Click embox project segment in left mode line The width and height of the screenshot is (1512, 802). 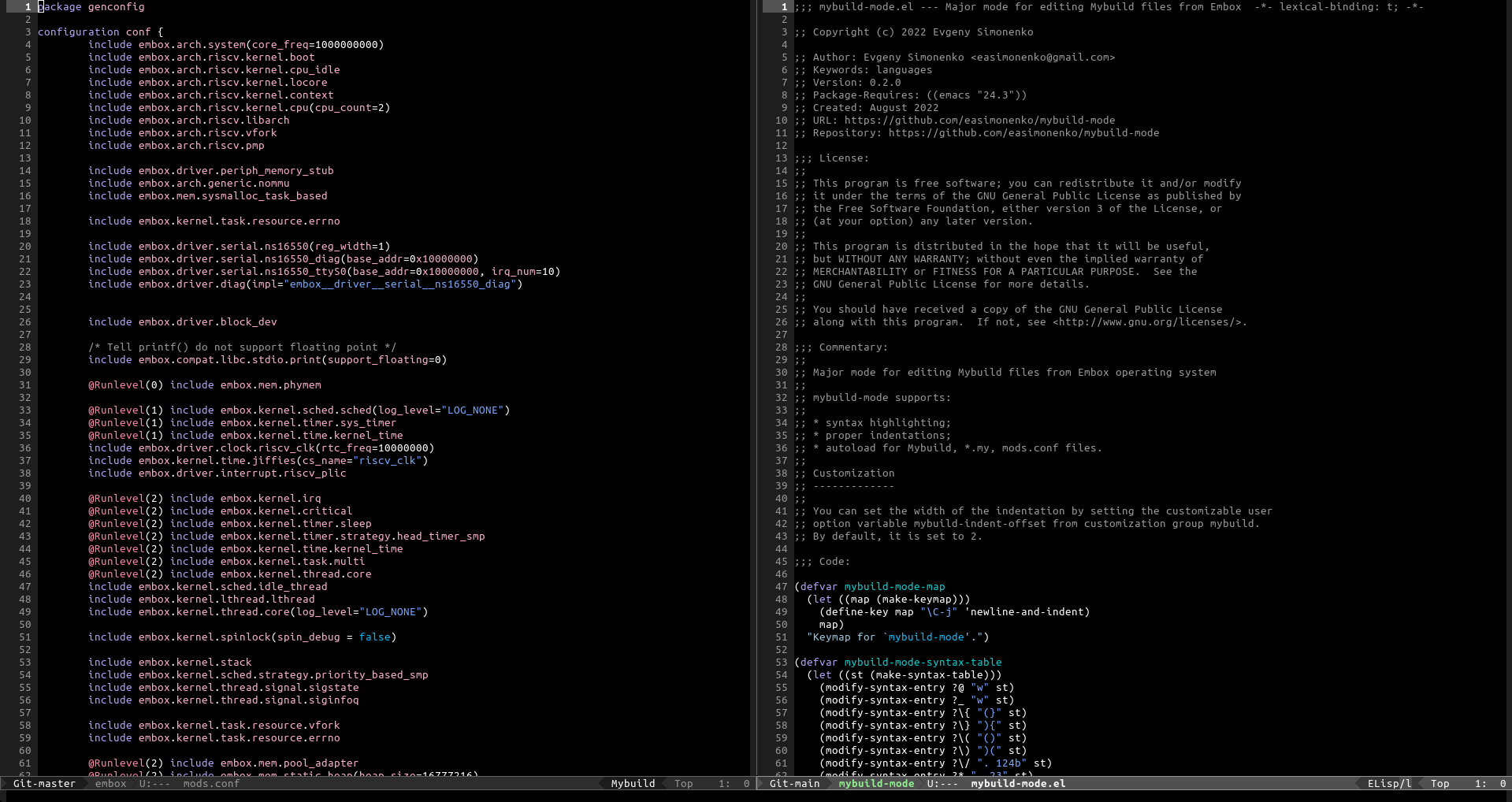tap(110, 784)
